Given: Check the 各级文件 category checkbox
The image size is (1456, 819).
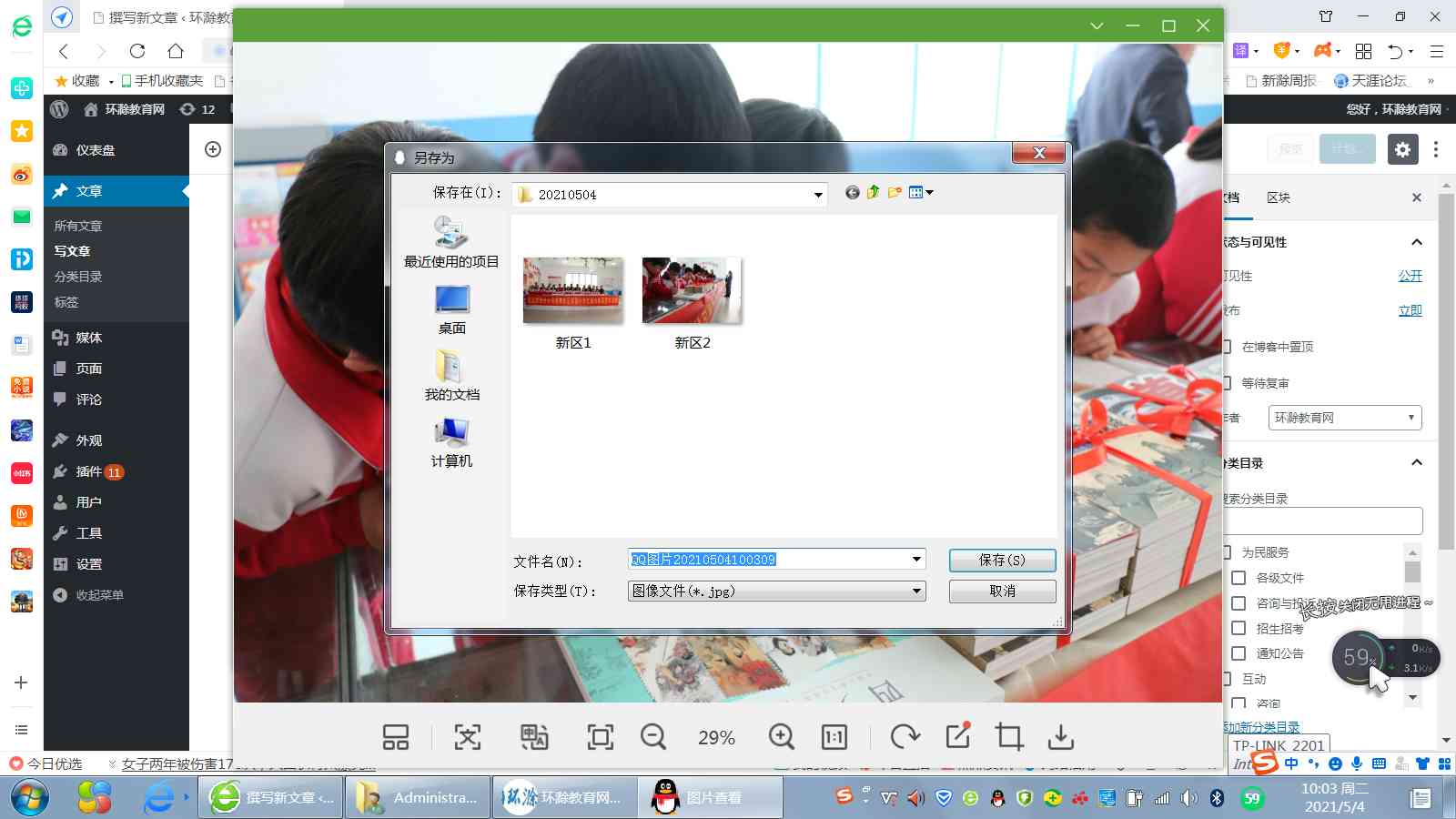Looking at the screenshot, I should (1239, 578).
